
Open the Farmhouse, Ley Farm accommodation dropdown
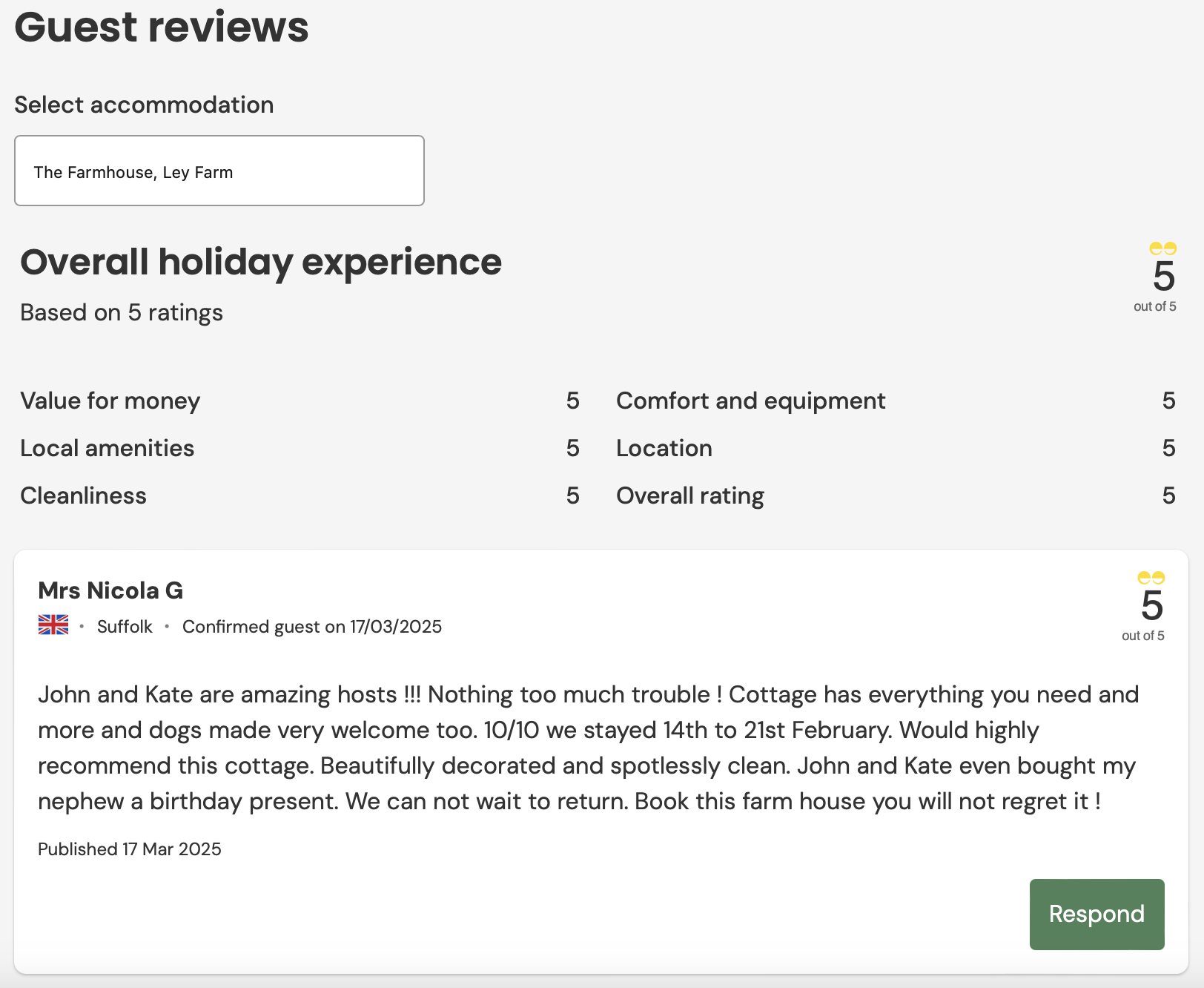(219, 171)
